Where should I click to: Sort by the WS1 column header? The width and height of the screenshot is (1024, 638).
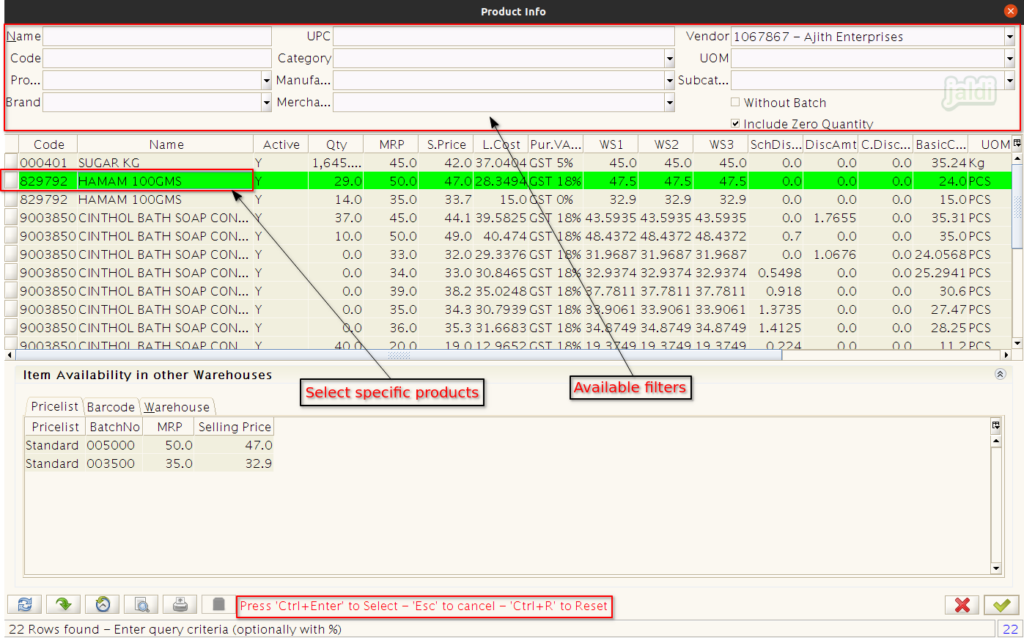611,144
